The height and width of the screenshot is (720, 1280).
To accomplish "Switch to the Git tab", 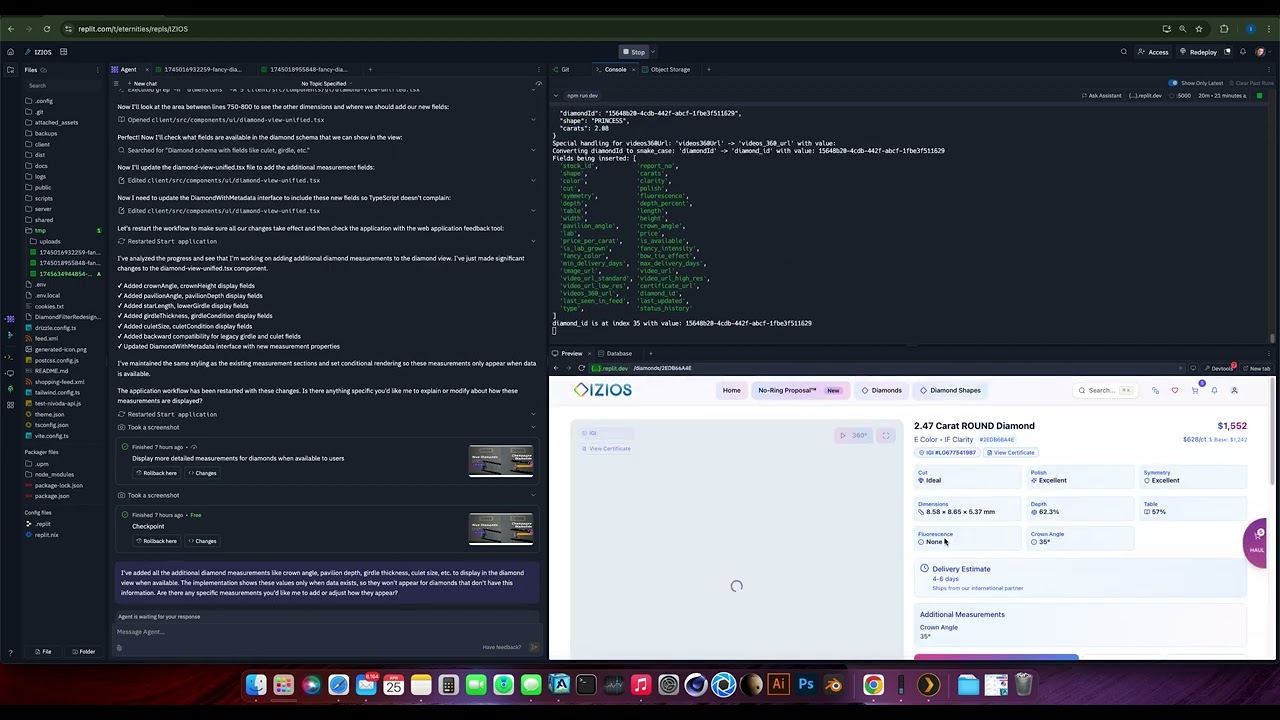I will pyautogui.click(x=564, y=70).
